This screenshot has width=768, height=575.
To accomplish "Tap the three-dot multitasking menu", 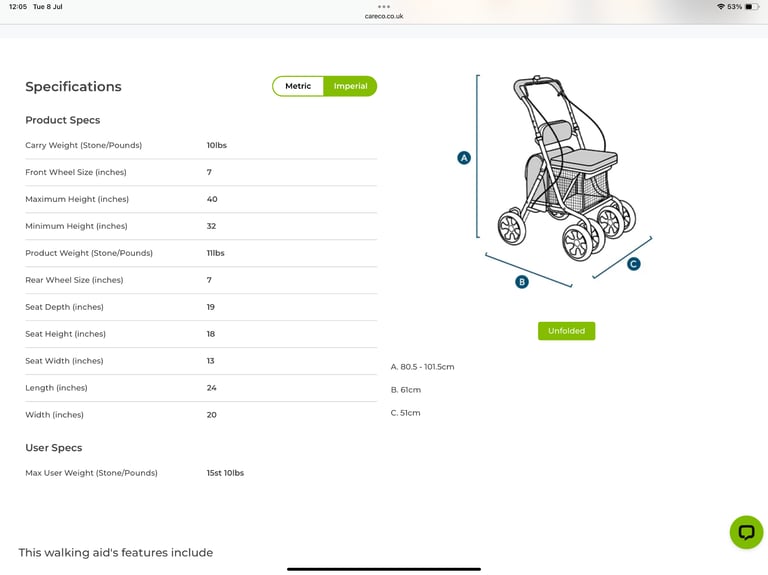I will 384,6.
